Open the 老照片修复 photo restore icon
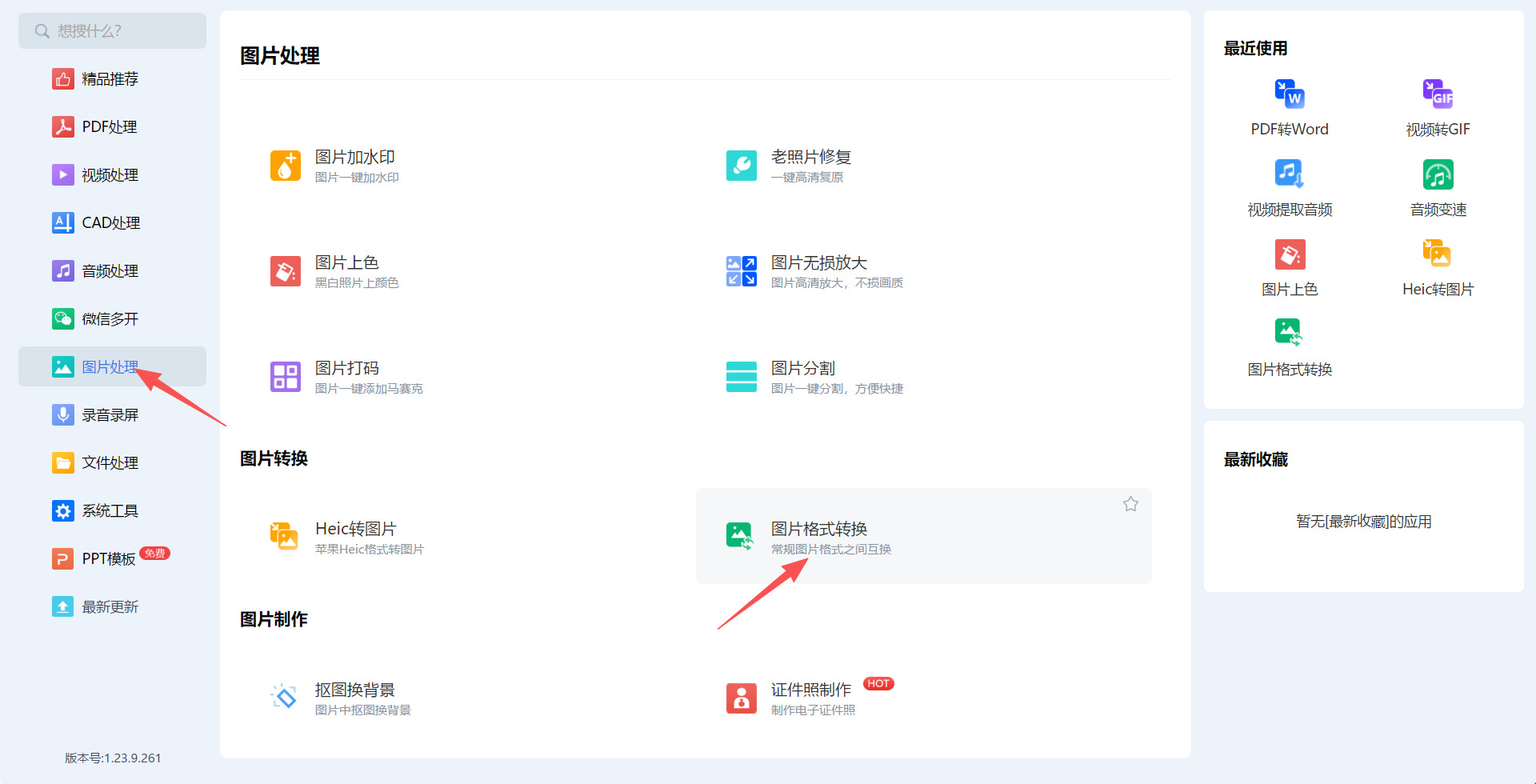The height and width of the screenshot is (784, 1536). tap(742, 166)
